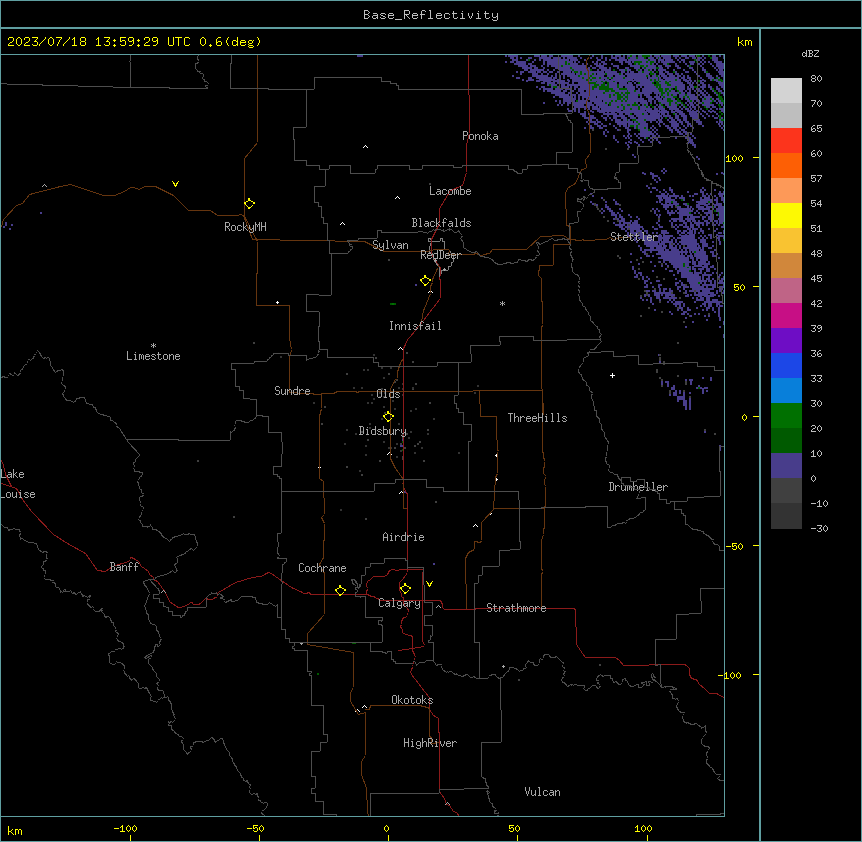Image resolution: width=862 pixels, height=842 pixels.
Task: Pick the orange swatch between 60 and 57 dBZ
Action: [786, 165]
